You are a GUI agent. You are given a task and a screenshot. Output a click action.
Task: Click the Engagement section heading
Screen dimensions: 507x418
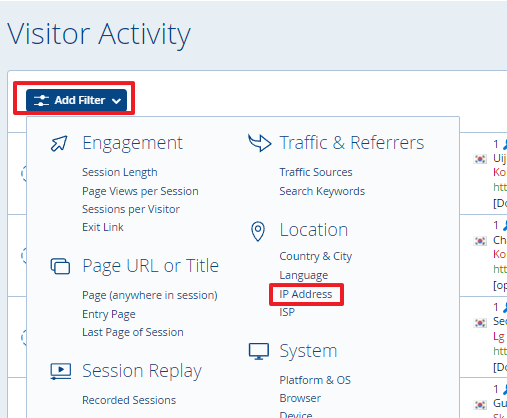[x=132, y=143]
